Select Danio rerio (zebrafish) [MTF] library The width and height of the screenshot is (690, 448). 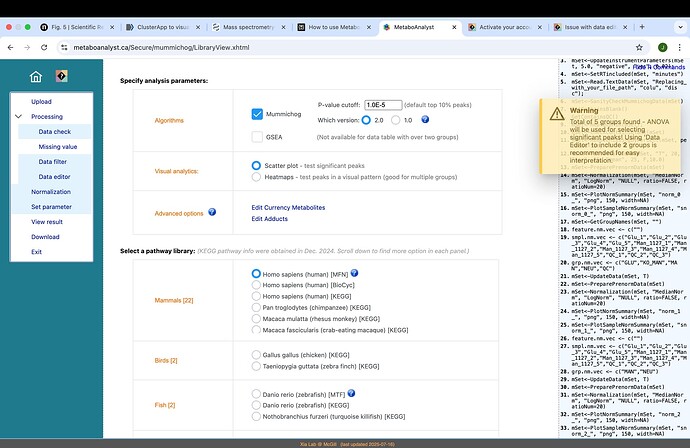tap(256, 394)
